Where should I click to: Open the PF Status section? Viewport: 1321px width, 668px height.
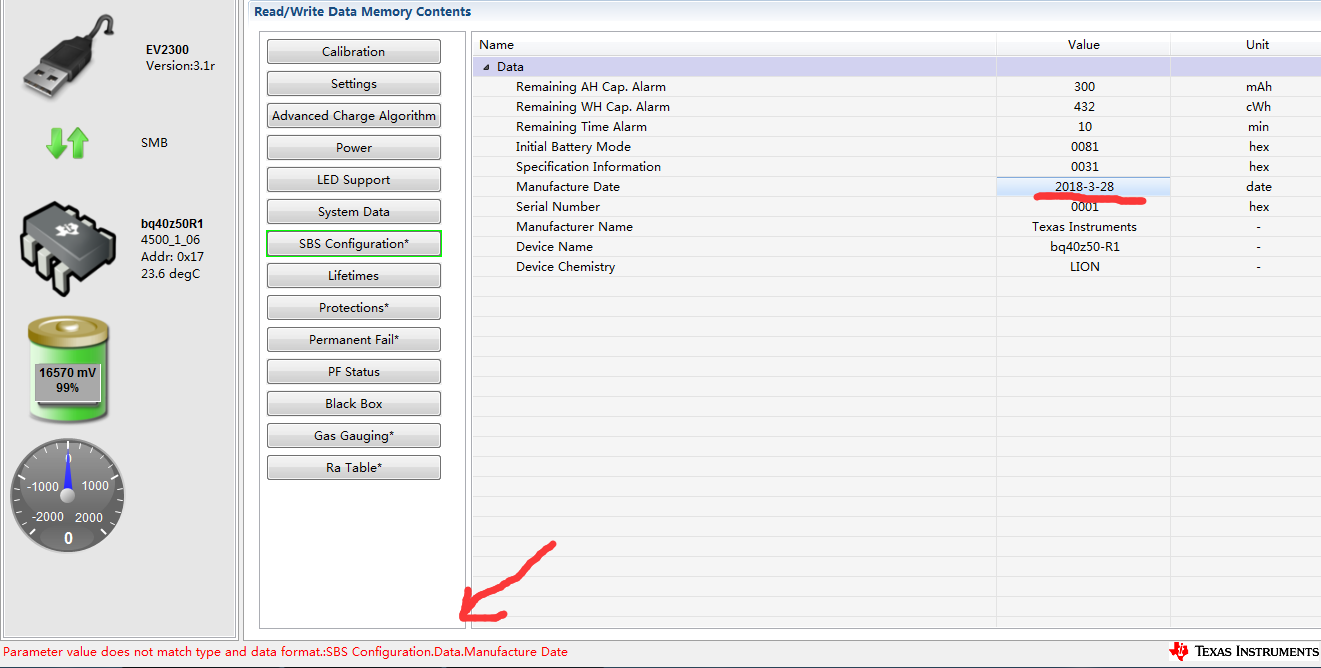pyautogui.click(x=353, y=372)
